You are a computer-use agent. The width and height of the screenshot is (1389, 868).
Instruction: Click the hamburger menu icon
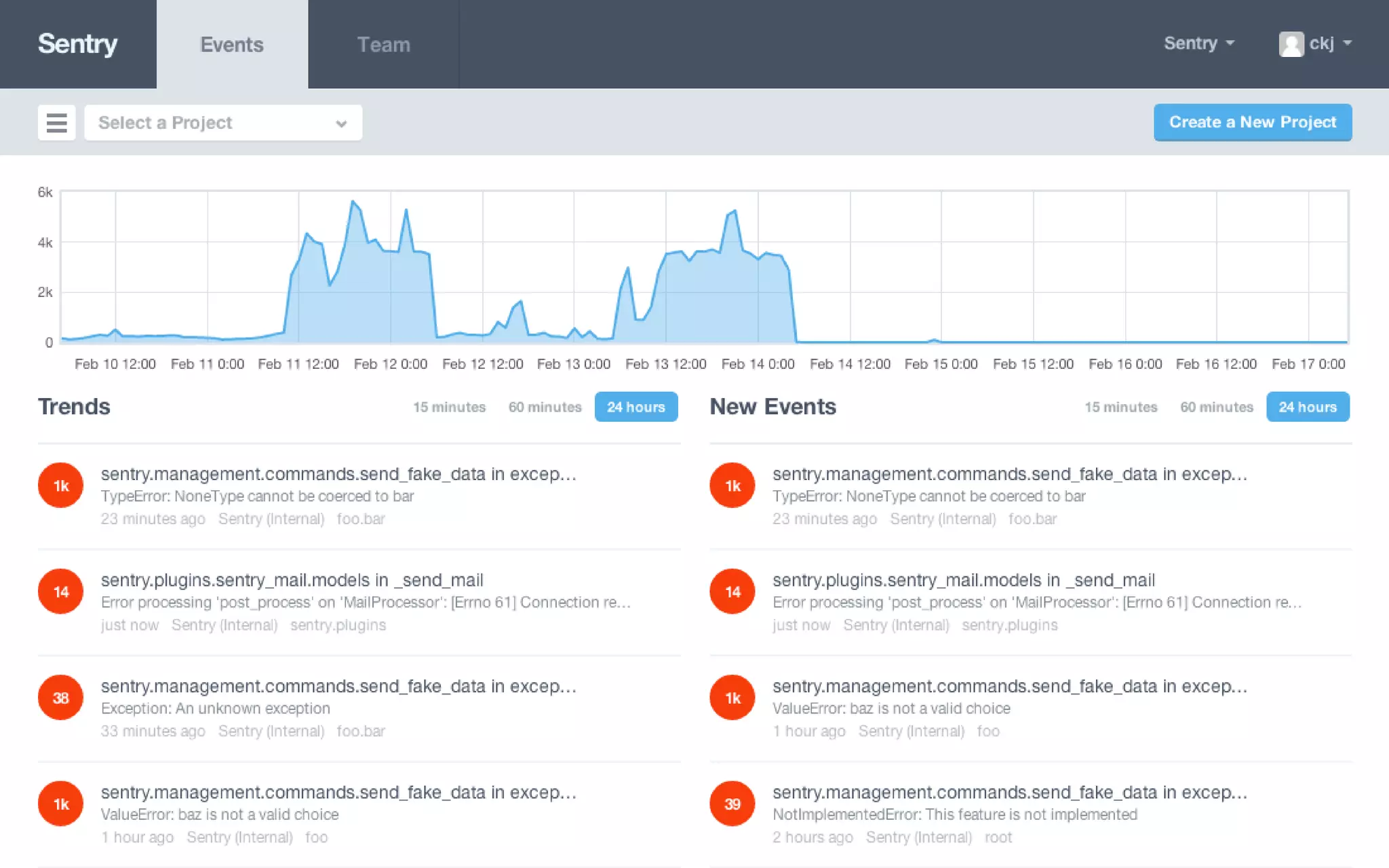click(56, 123)
